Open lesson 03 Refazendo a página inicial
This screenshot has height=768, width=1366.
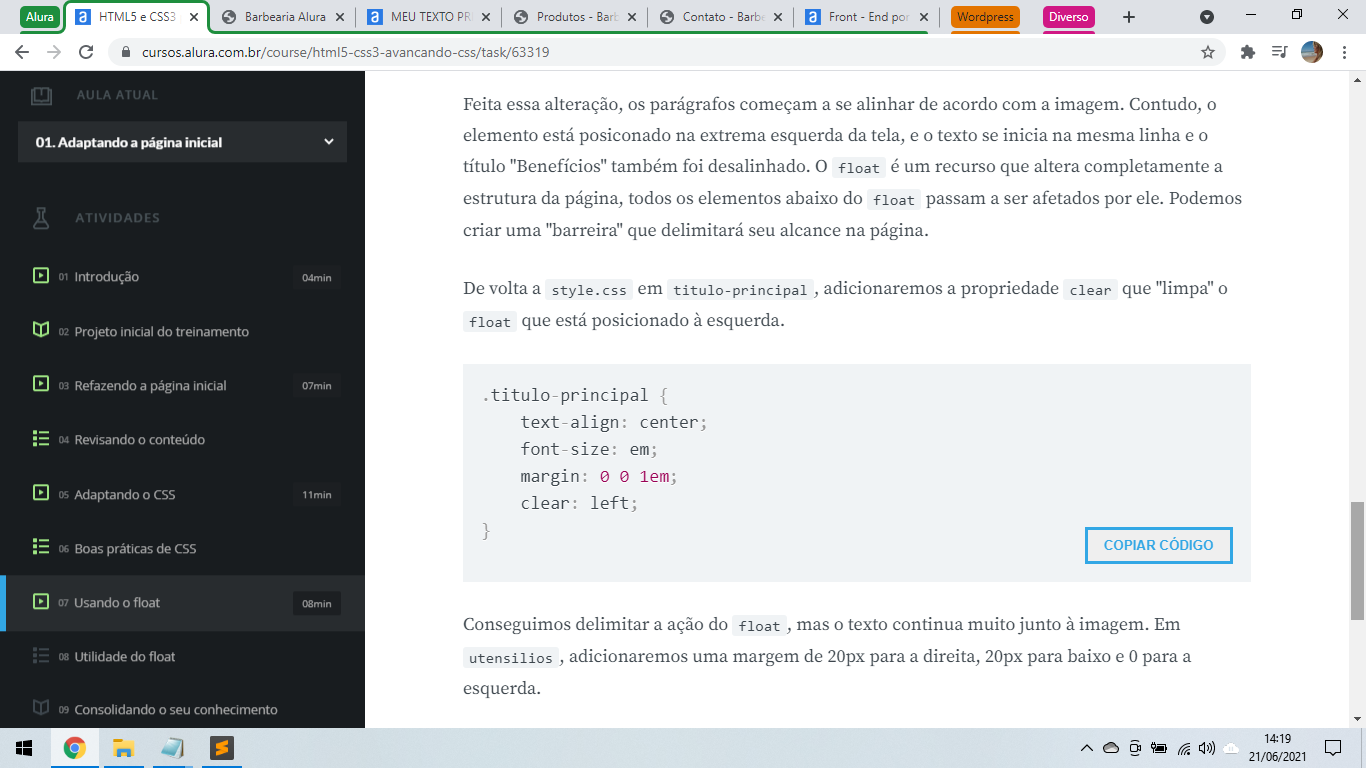[x=182, y=385]
